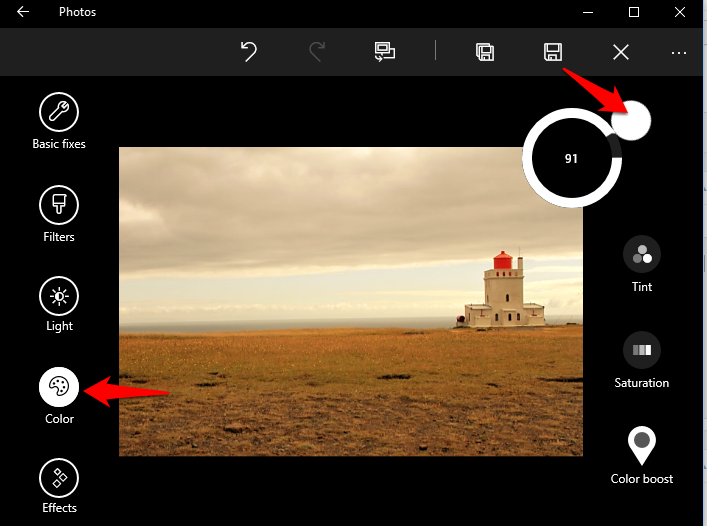707x526 pixels.
Task: Click the circular dial showing 91
Action: click(572, 158)
